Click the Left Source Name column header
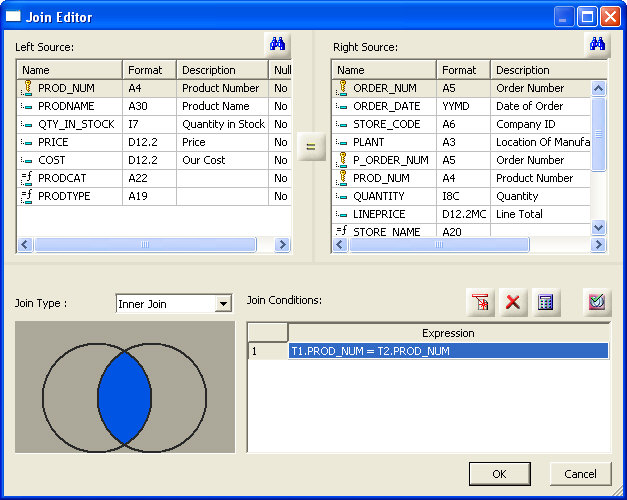The image size is (627, 500). (70, 70)
